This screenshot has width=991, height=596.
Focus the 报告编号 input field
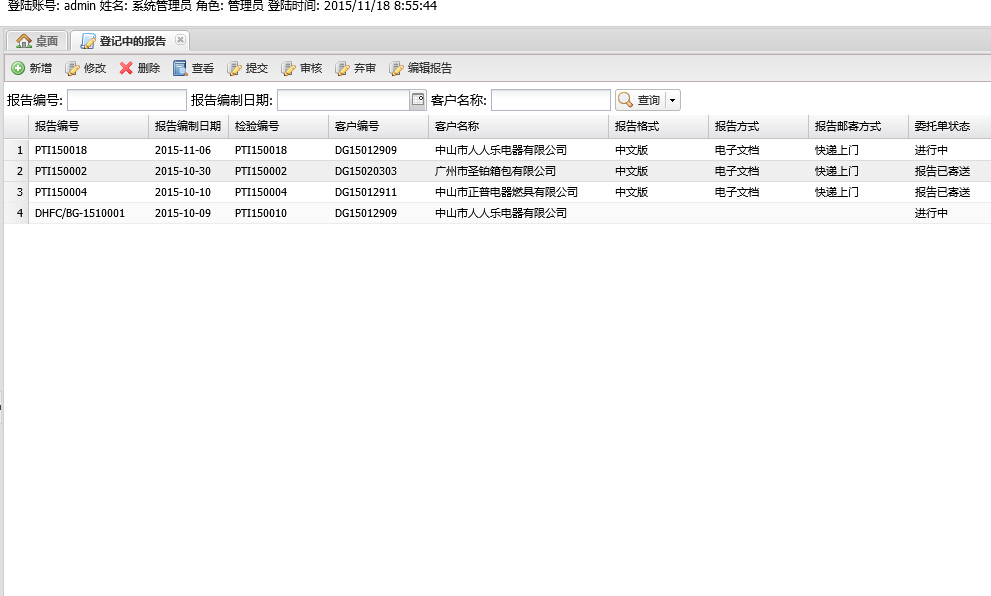click(x=127, y=100)
